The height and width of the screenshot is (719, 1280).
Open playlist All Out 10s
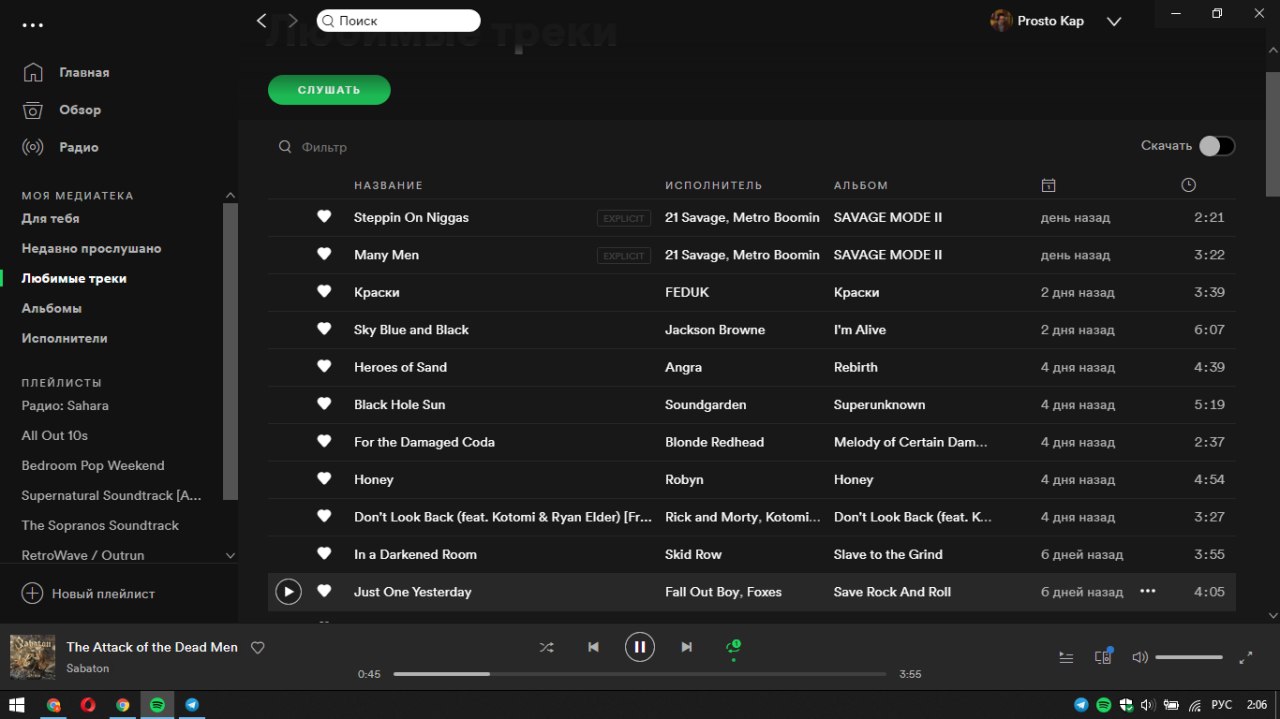[x=55, y=435]
